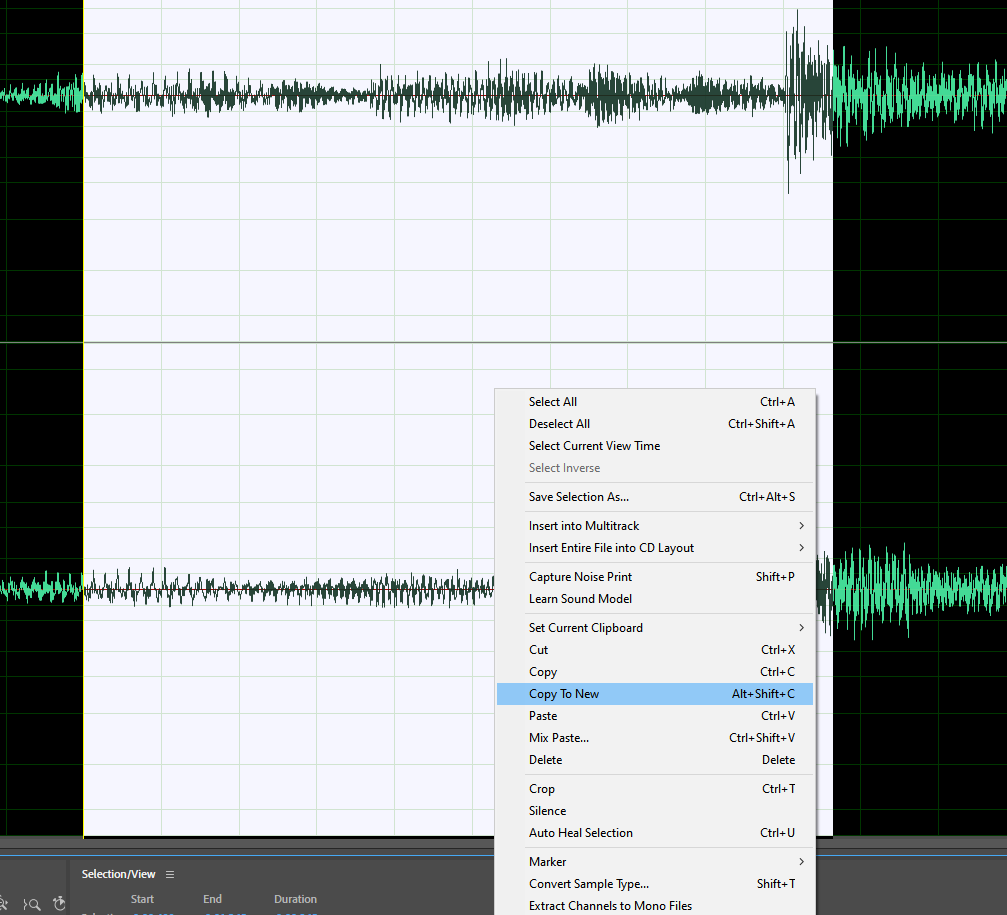The image size is (1007, 915).
Task: Choose Learn Sound Model
Action: pyautogui.click(x=580, y=599)
